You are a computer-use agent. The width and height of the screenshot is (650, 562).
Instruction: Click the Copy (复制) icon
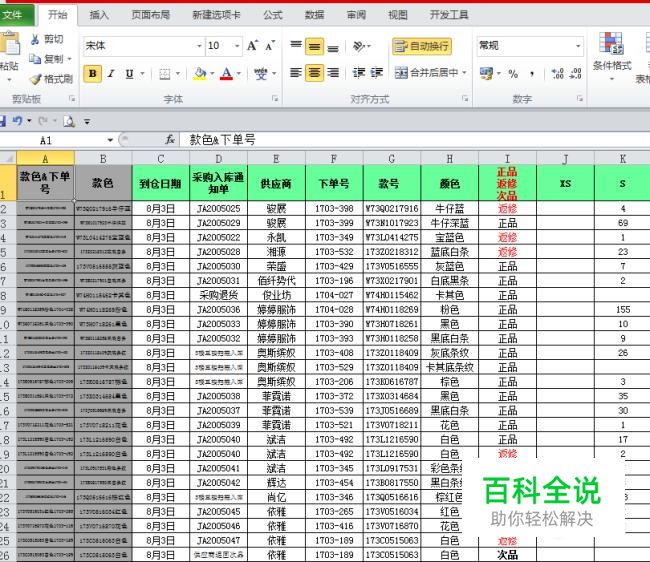(35, 59)
